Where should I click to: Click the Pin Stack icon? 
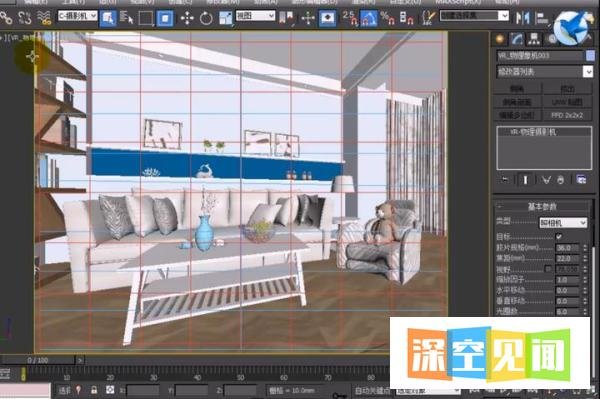[505, 180]
